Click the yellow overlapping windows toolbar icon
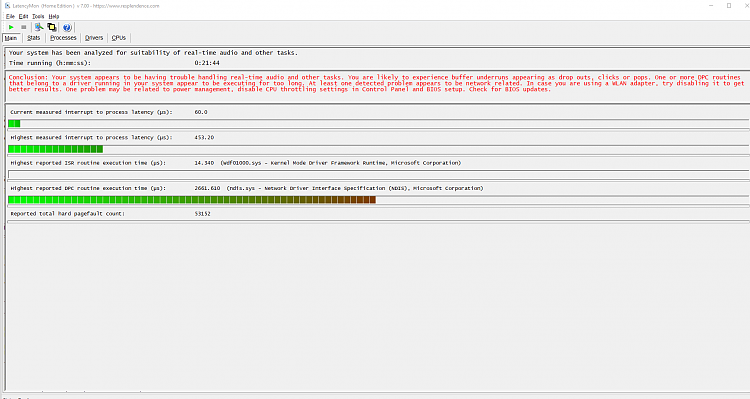 click(52, 27)
